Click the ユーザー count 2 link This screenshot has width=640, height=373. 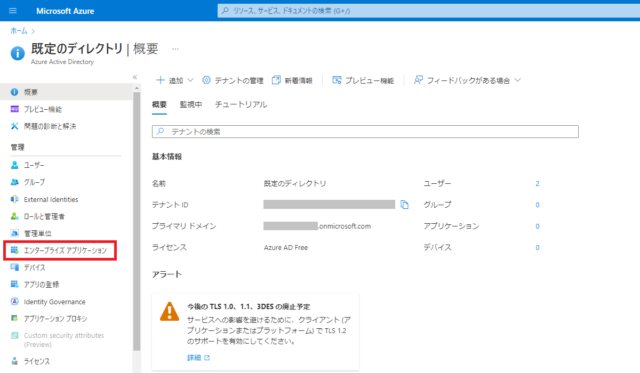coord(537,184)
